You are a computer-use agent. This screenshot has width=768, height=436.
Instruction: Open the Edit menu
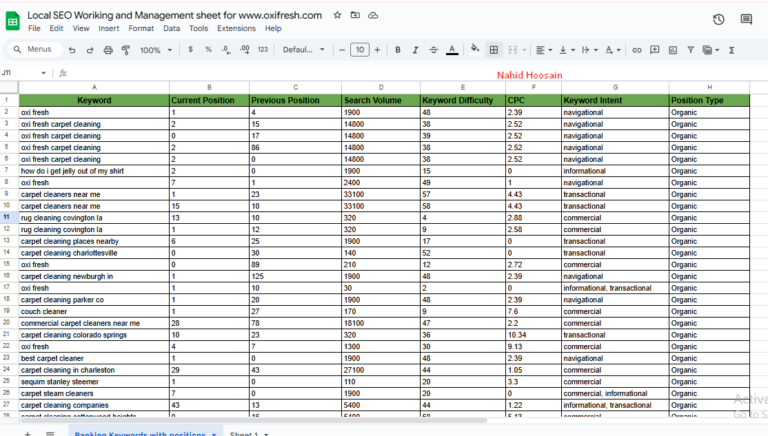56,28
